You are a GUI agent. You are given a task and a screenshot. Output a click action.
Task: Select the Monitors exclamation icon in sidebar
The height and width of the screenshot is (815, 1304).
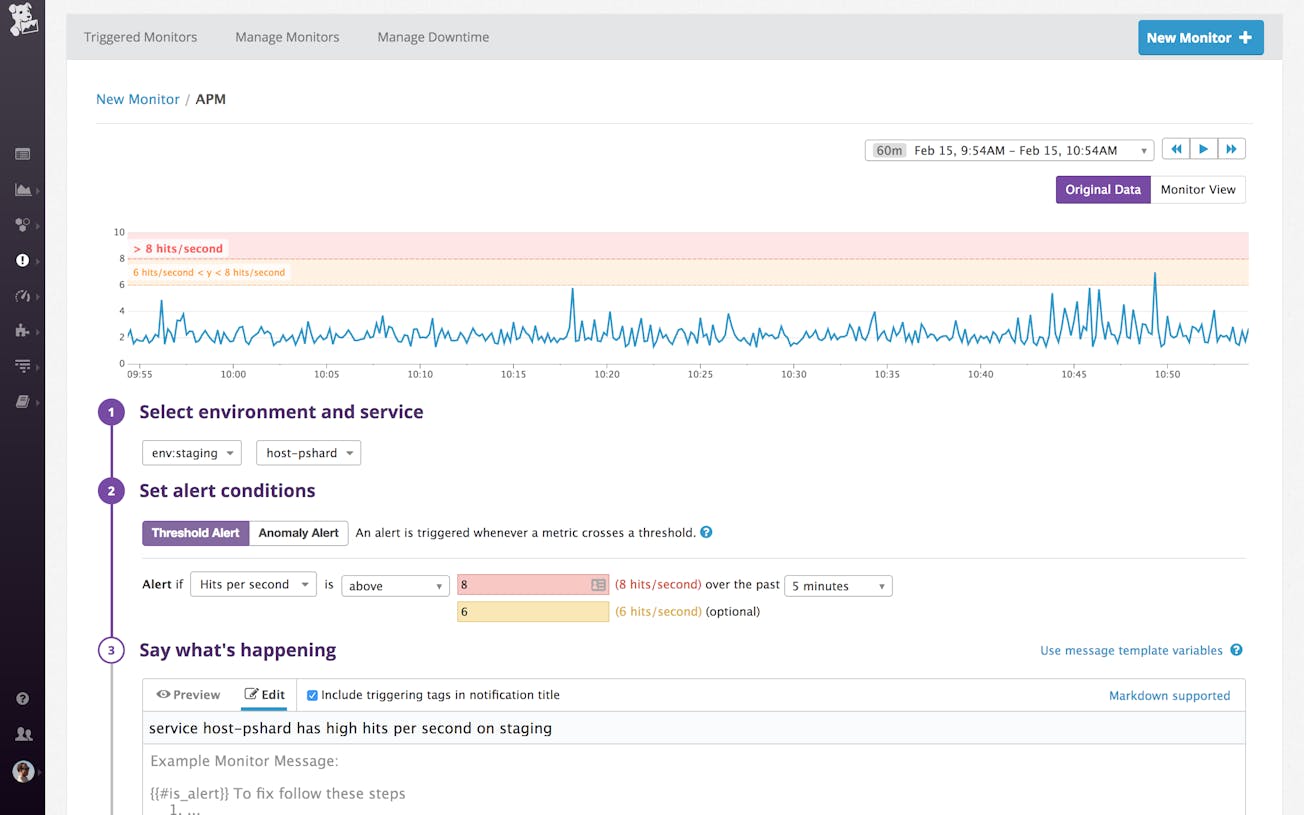coord(22,260)
